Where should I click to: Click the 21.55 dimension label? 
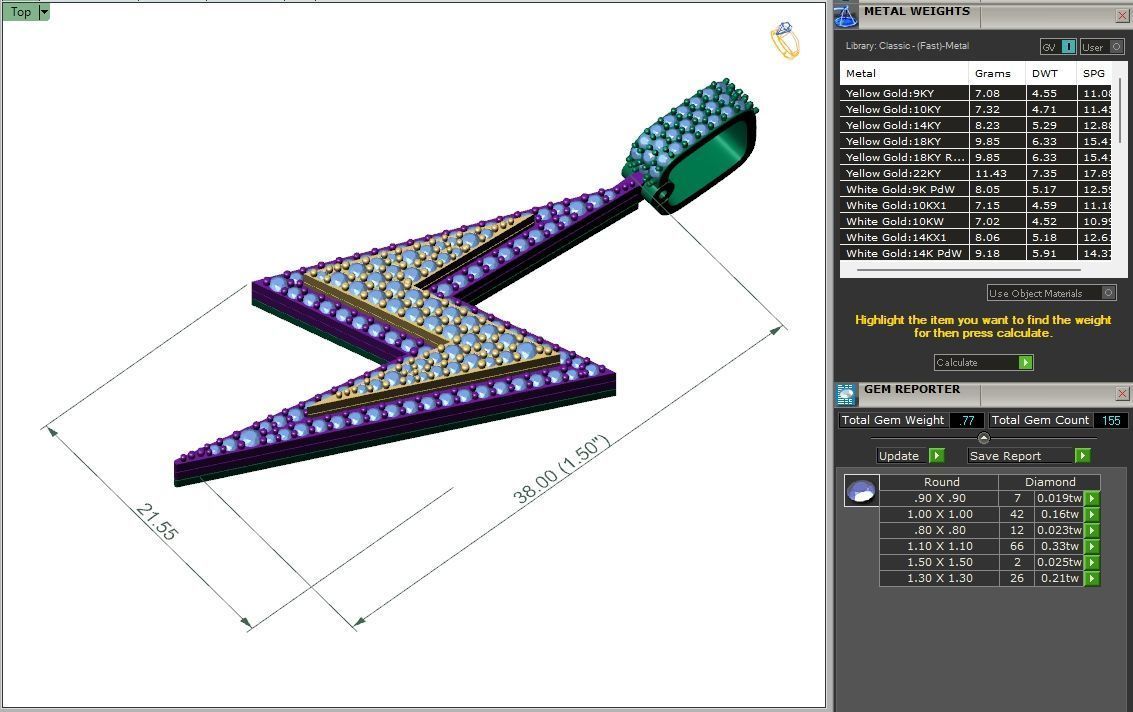click(157, 522)
